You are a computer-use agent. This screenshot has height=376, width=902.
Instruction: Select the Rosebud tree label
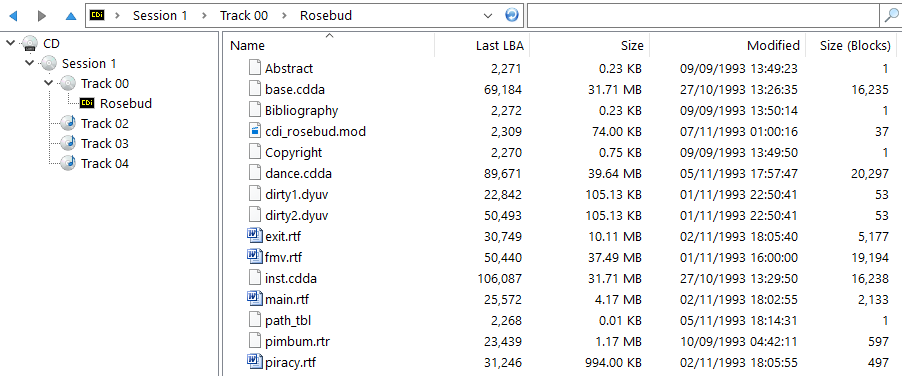(x=126, y=103)
